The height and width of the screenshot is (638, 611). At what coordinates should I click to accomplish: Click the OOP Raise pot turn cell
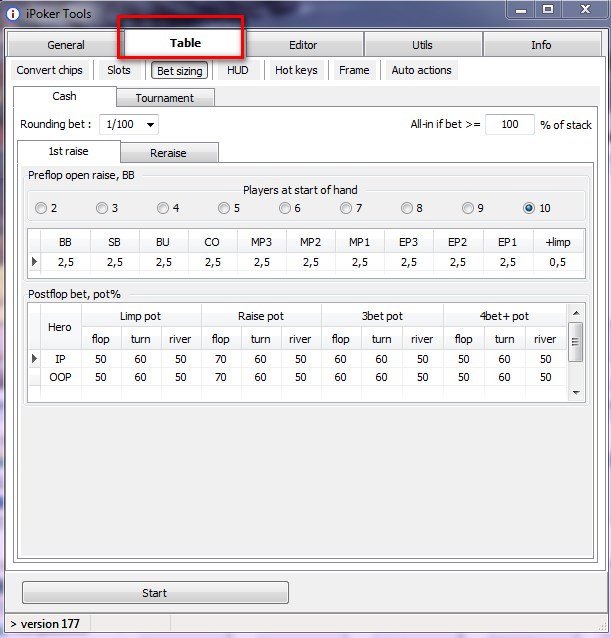[x=260, y=377]
